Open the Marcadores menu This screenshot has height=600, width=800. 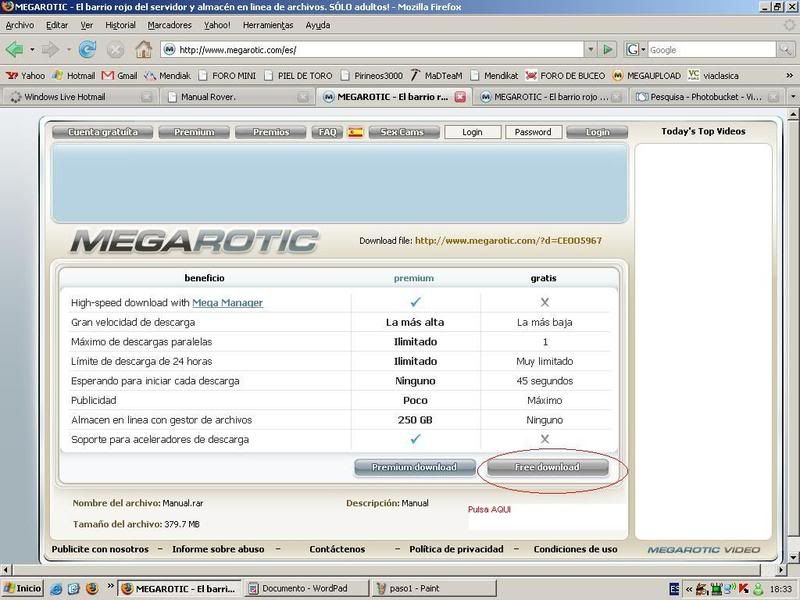[169, 25]
